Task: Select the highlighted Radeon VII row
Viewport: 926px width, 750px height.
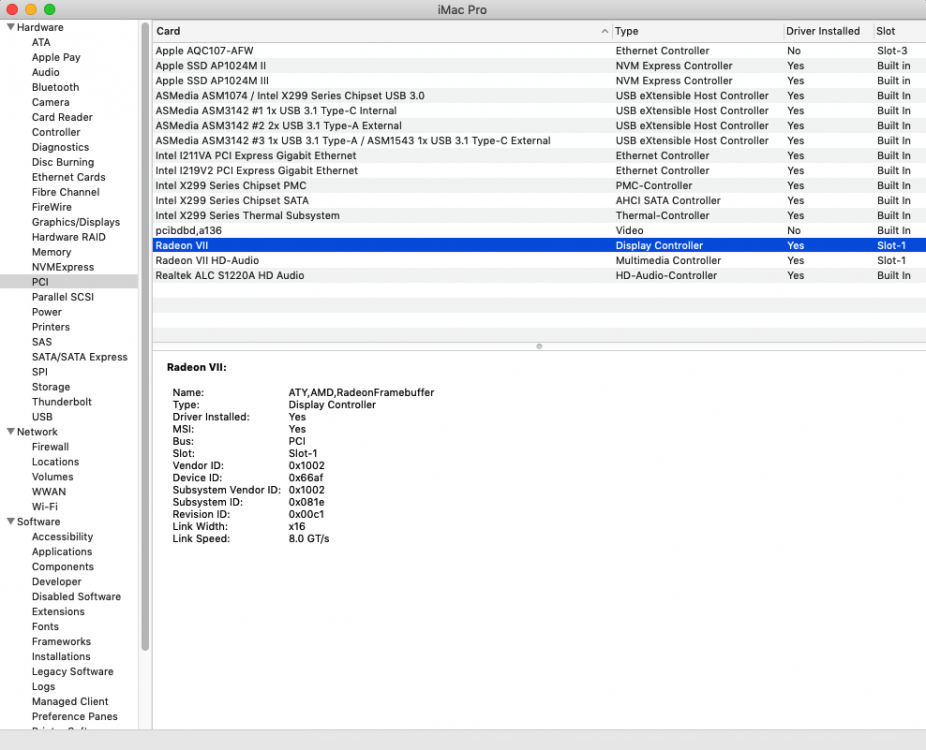Action: tap(539, 245)
